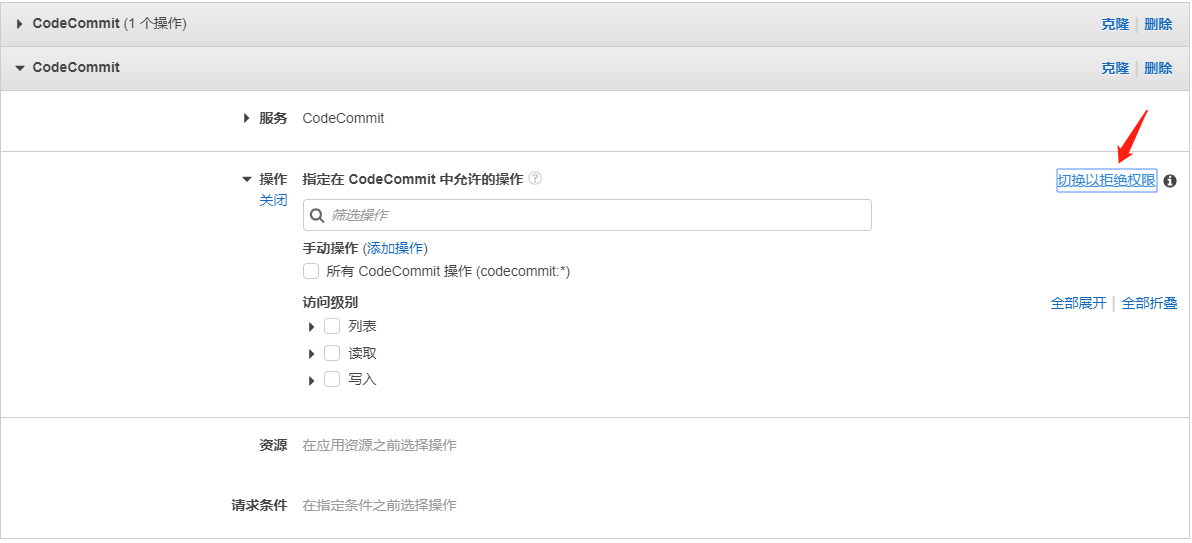Click the 手动操作 label
1192x543 pixels.
[x=330, y=248]
